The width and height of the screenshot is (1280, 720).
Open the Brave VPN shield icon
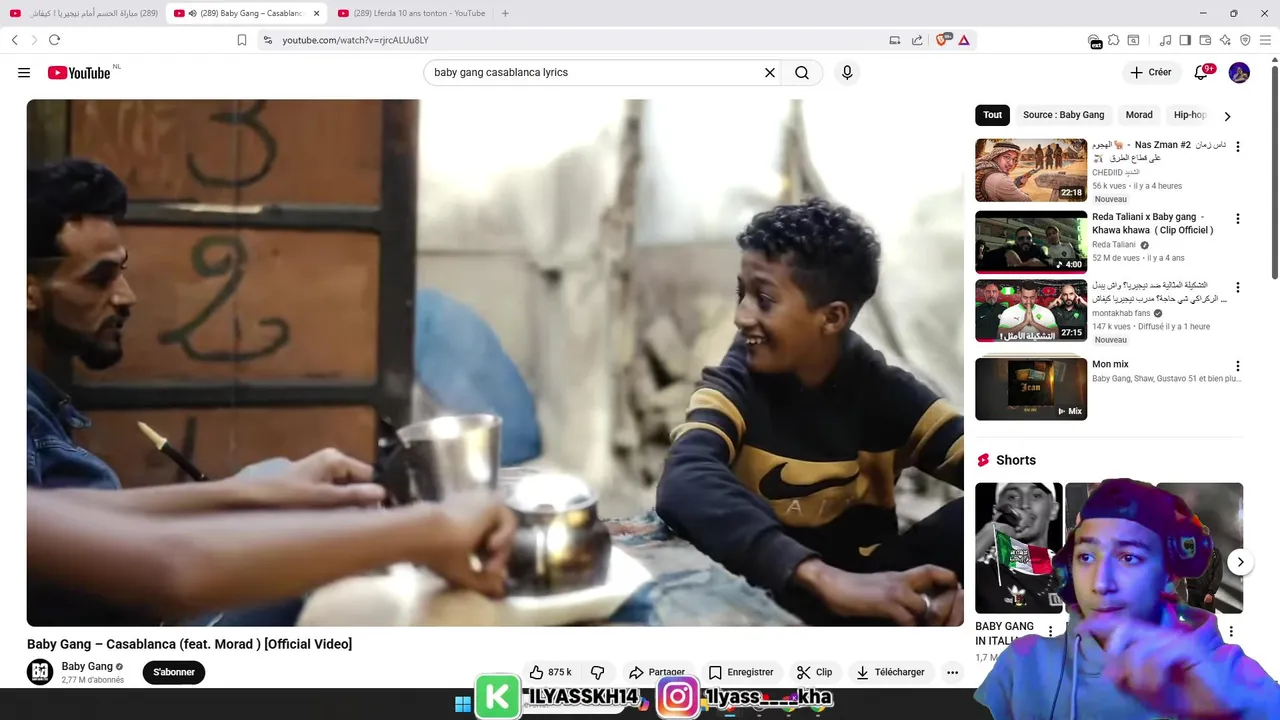tap(1245, 40)
